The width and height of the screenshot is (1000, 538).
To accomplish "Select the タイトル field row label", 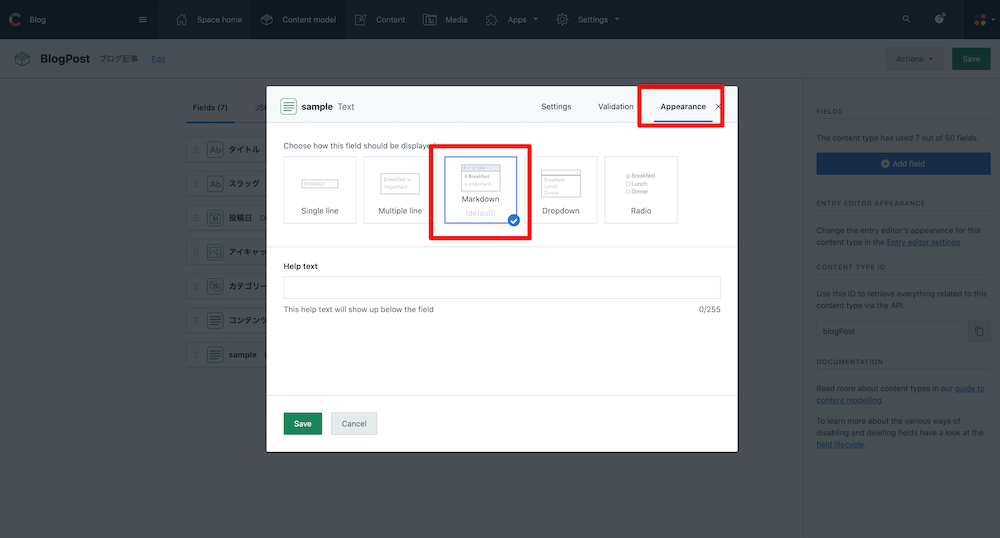I will (244, 150).
